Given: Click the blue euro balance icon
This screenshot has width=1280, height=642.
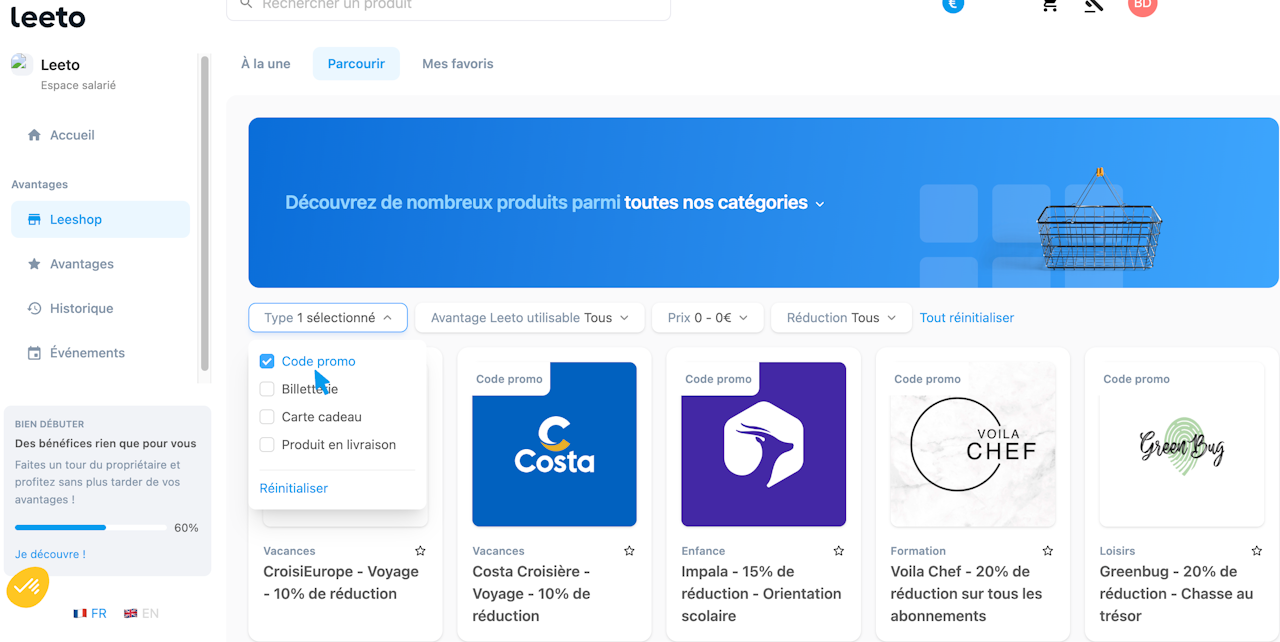Looking at the screenshot, I should [x=953, y=5].
